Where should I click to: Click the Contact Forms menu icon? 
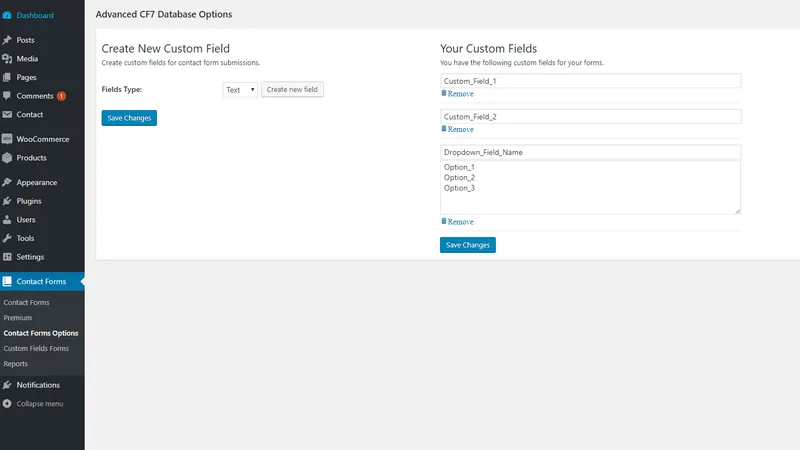pos(7,281)
